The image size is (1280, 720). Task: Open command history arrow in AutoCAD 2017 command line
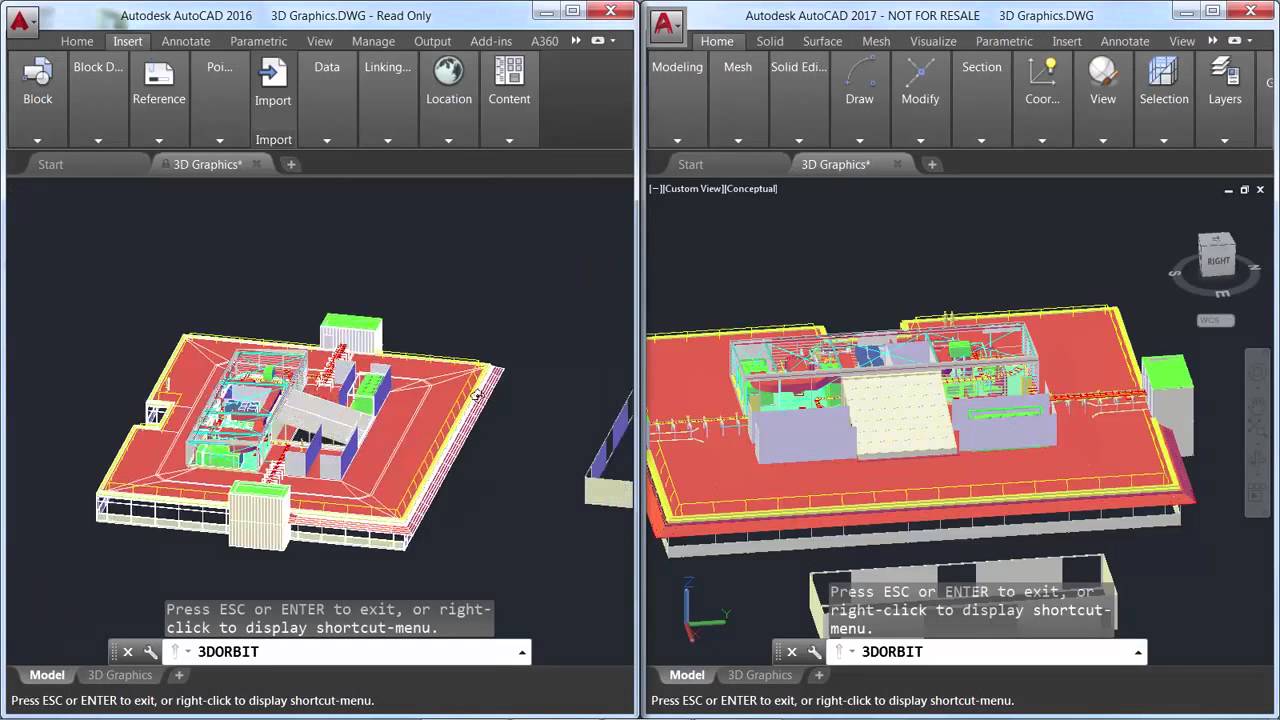click(x=1137, y=652)
